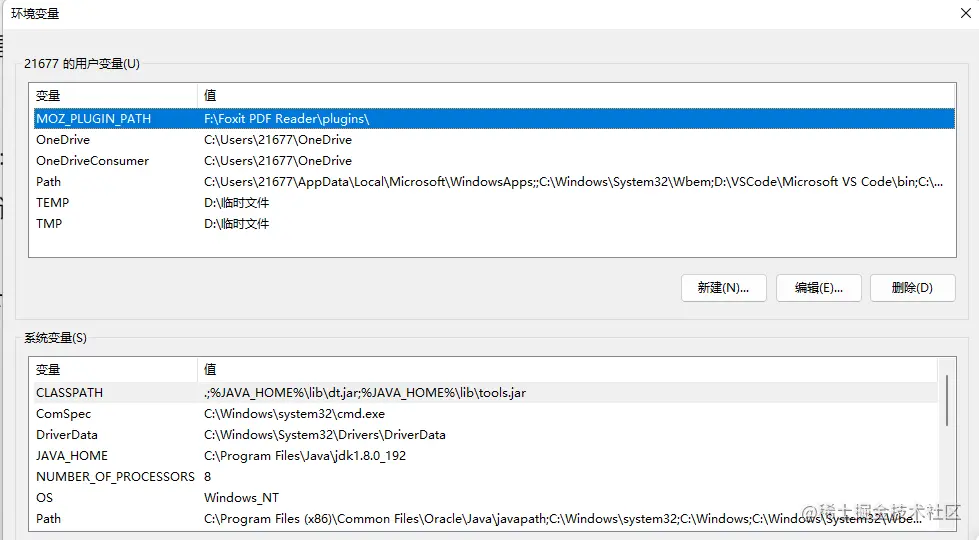Select MOZ_PLUGIN_PATH user variable row

coord(494,119)
